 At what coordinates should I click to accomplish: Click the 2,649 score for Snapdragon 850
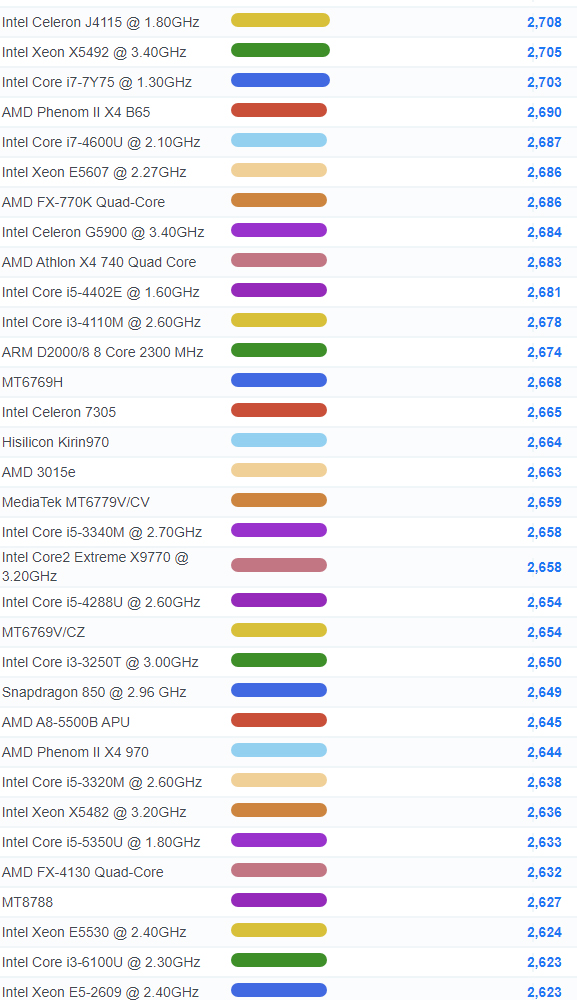tap(544, 692)
